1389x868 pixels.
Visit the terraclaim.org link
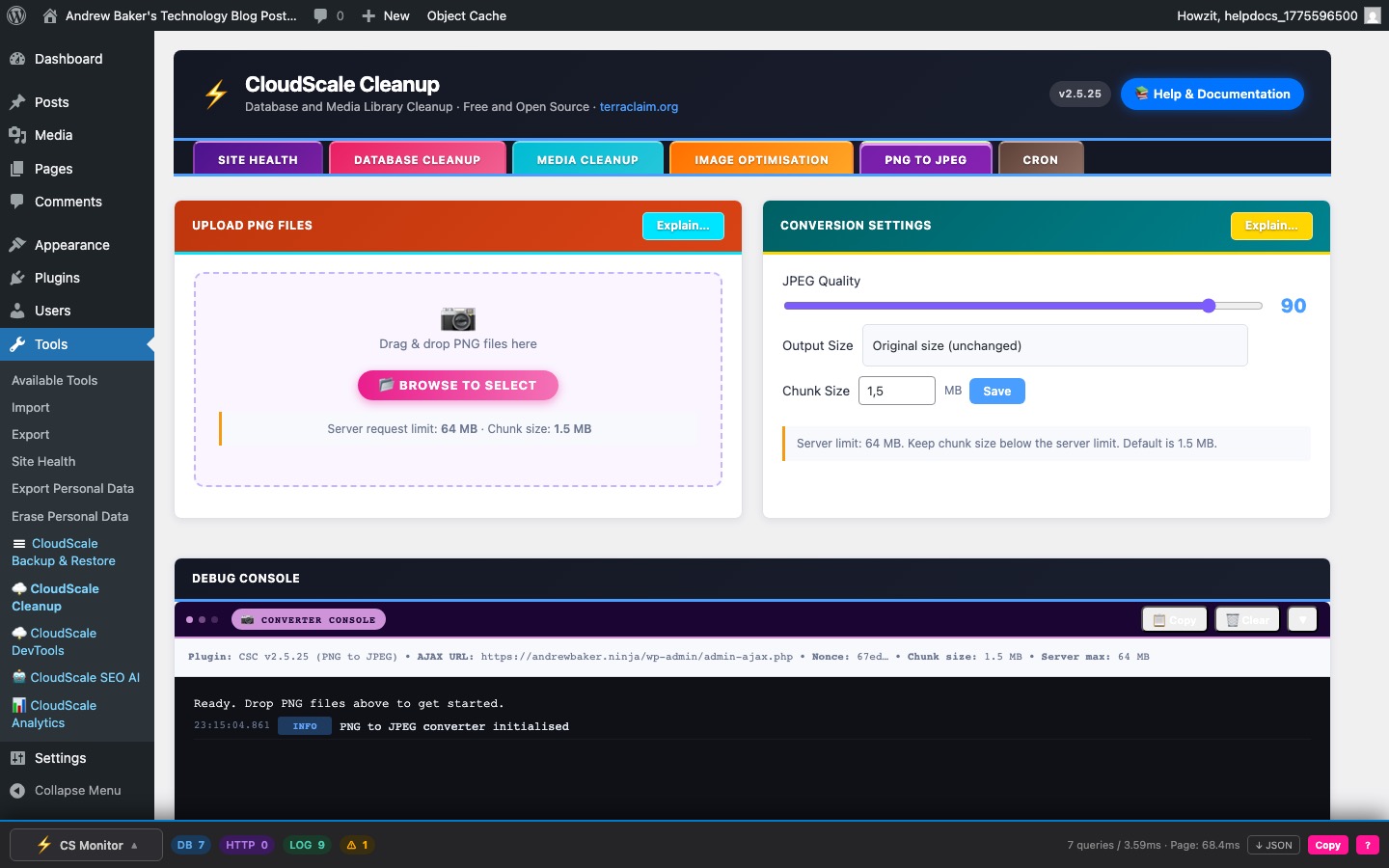639,107
